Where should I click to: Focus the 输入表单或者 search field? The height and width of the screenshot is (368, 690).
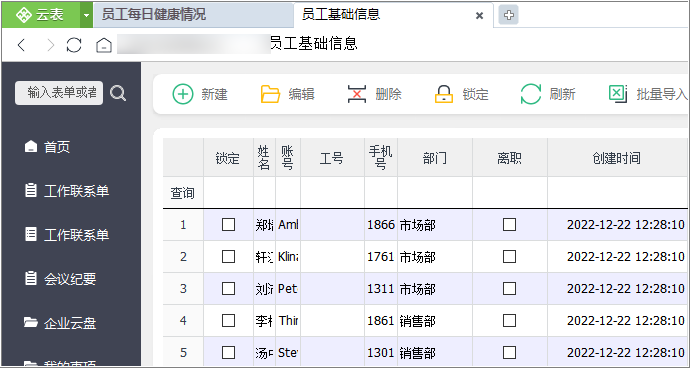59,93
